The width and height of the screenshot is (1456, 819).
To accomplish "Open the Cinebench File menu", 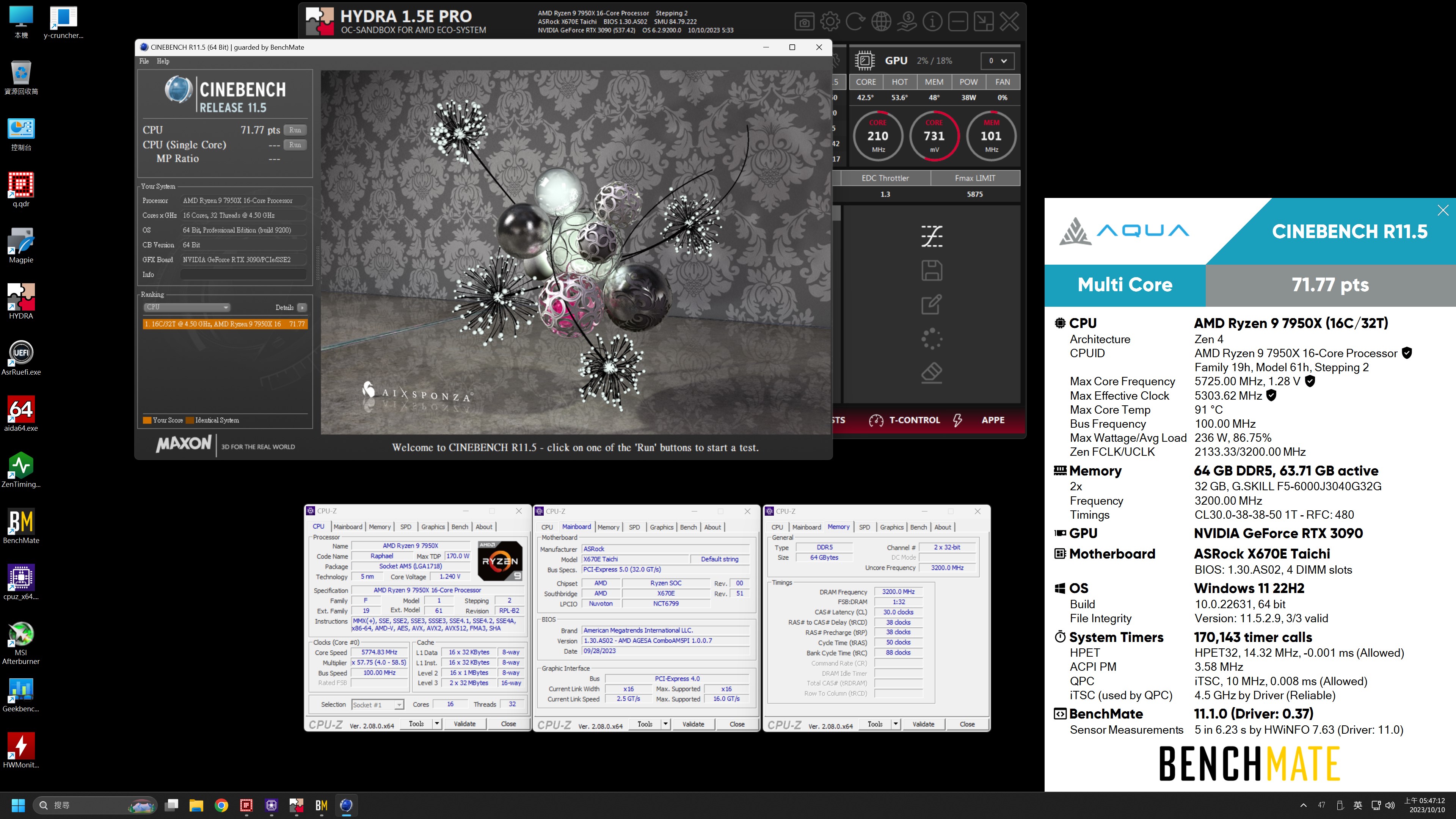I will click(x=144, y=61).
